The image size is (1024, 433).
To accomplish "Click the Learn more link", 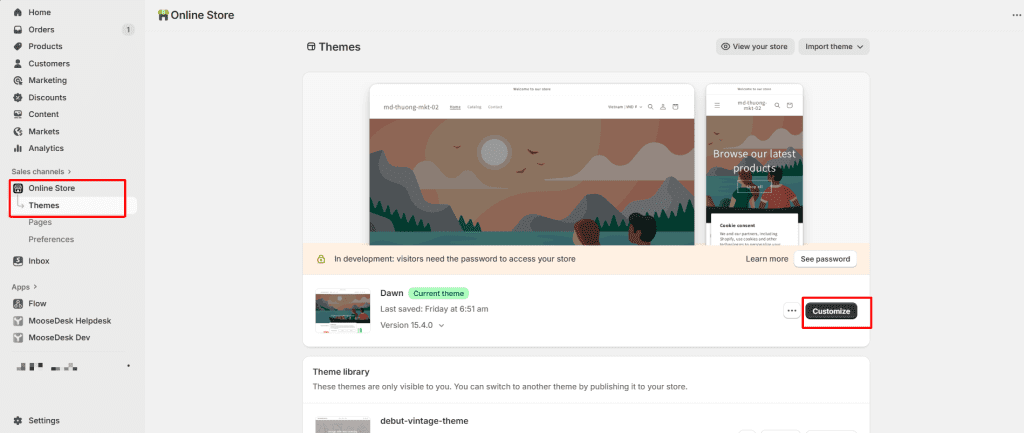I will point(767,259).
